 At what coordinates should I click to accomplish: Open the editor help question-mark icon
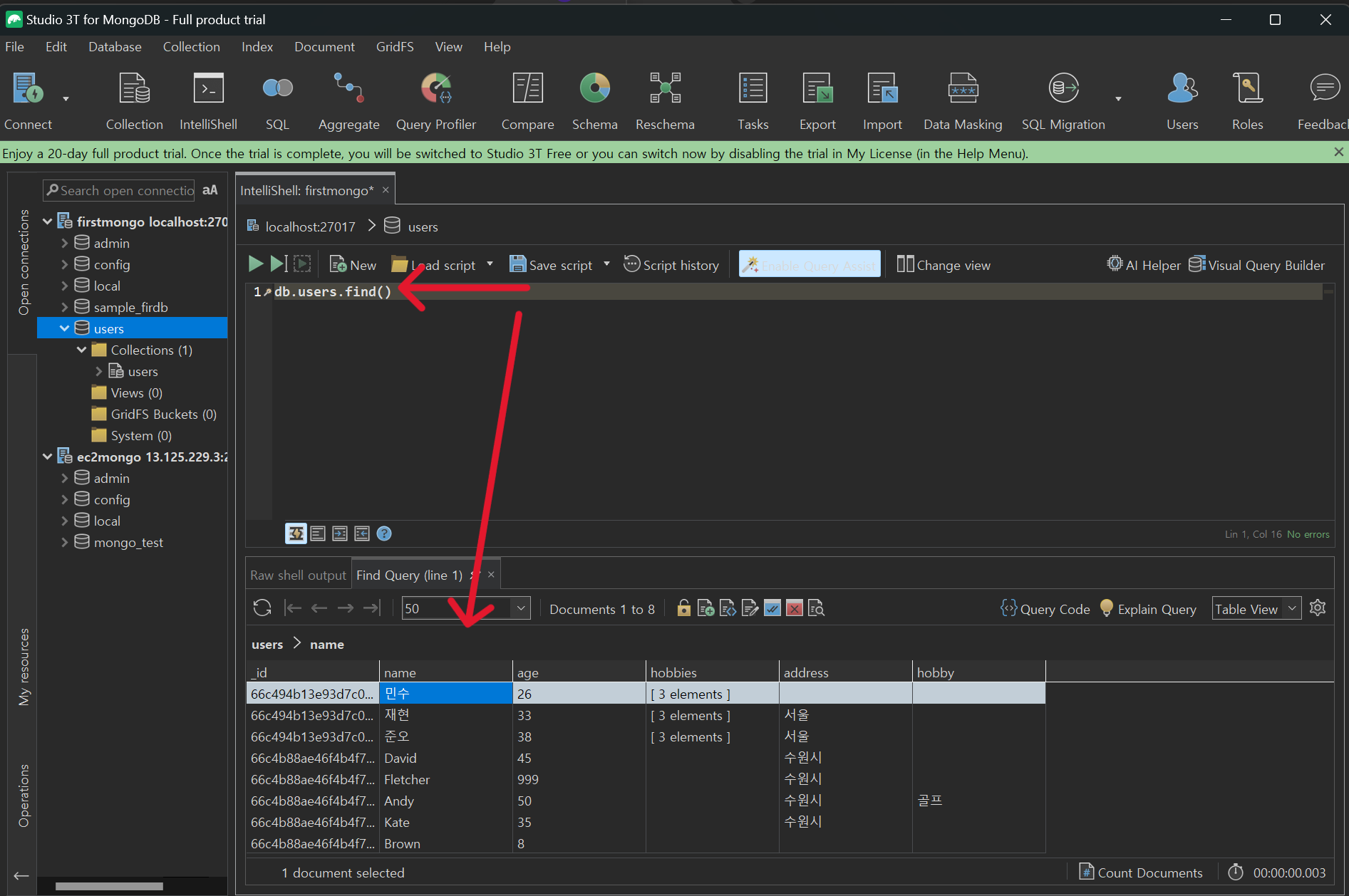384,533
